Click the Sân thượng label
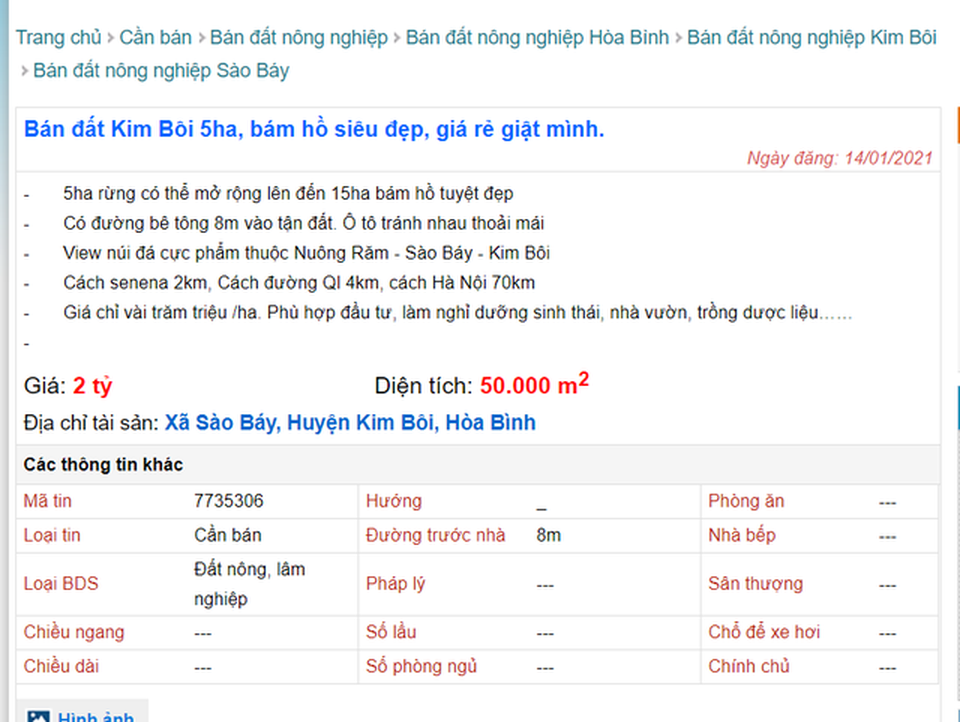 click(755, 584)
